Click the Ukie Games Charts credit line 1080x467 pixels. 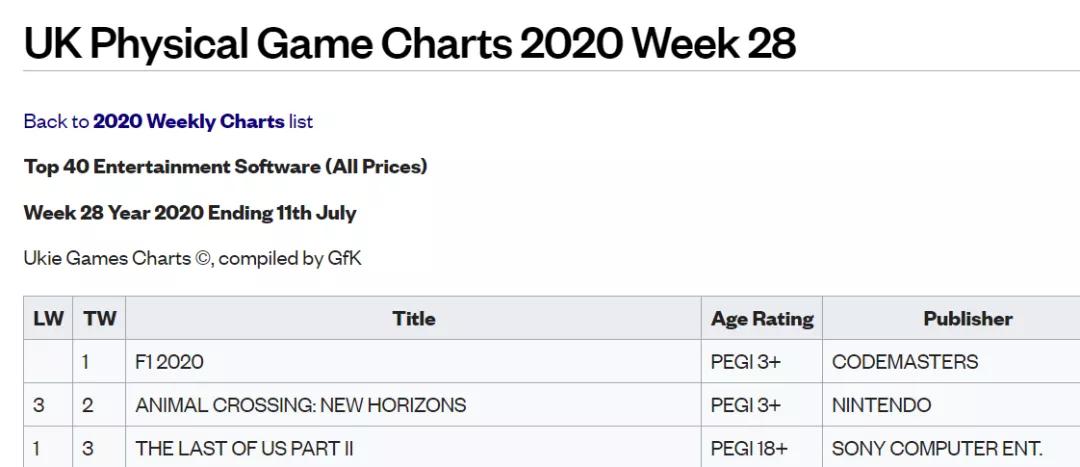(192, 258)
